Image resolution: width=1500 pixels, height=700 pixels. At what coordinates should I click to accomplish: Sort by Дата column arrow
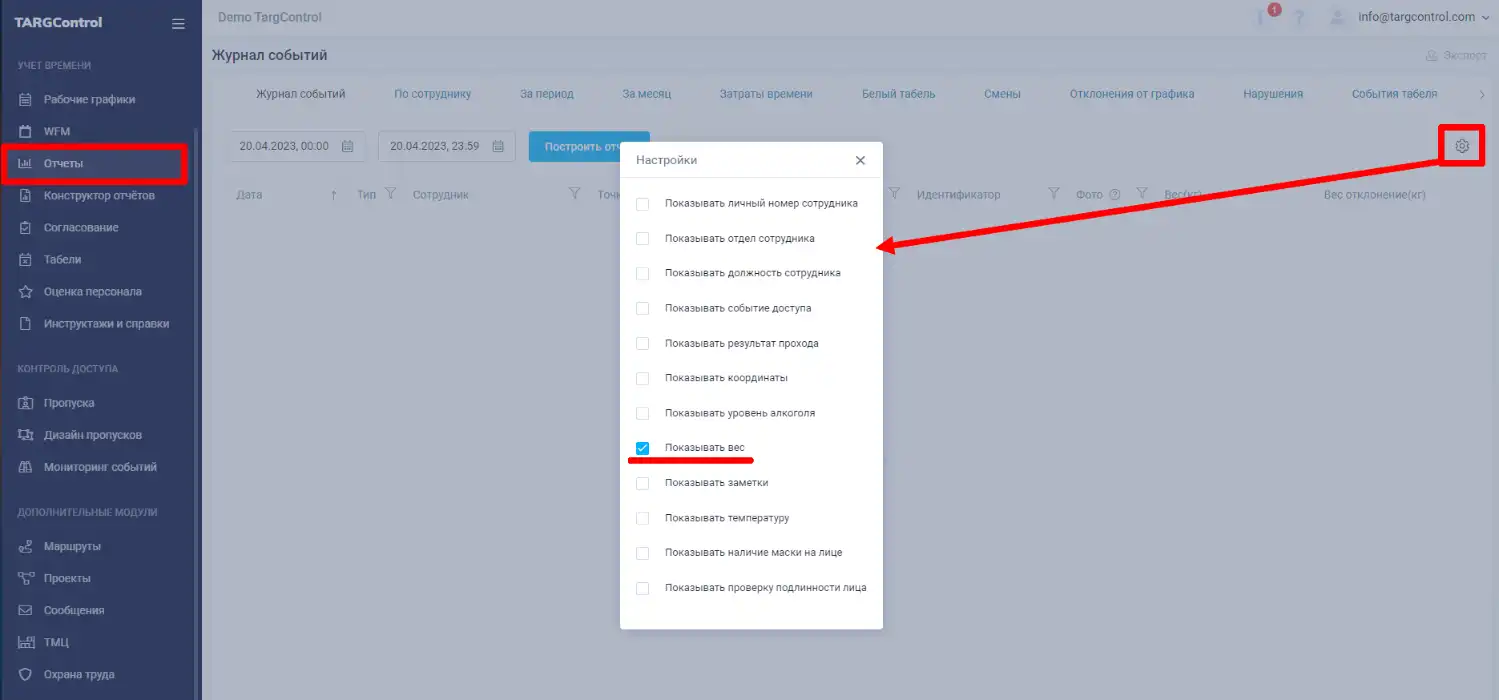click(x=333, y=195)
